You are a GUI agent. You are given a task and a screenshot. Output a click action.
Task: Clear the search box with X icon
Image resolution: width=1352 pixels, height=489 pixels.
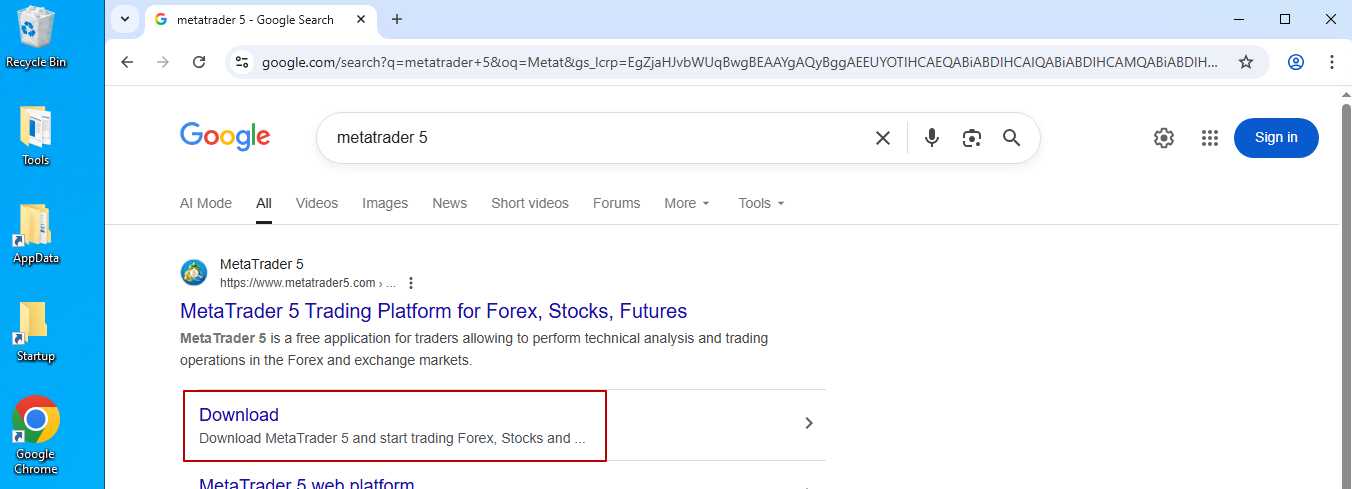pyautogui.click(x=883, y=138)
